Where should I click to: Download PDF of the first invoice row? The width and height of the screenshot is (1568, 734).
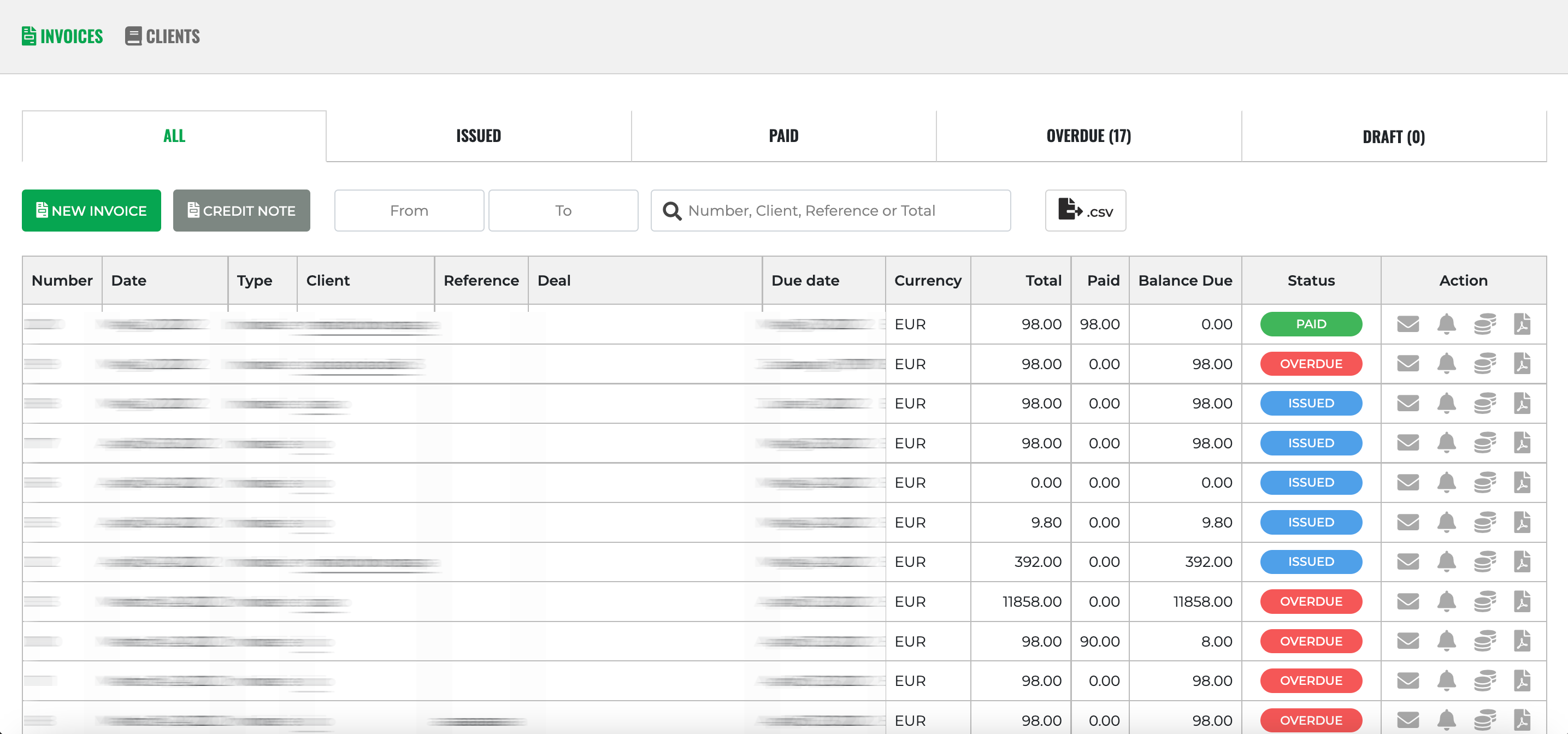tap(1522, 324)
